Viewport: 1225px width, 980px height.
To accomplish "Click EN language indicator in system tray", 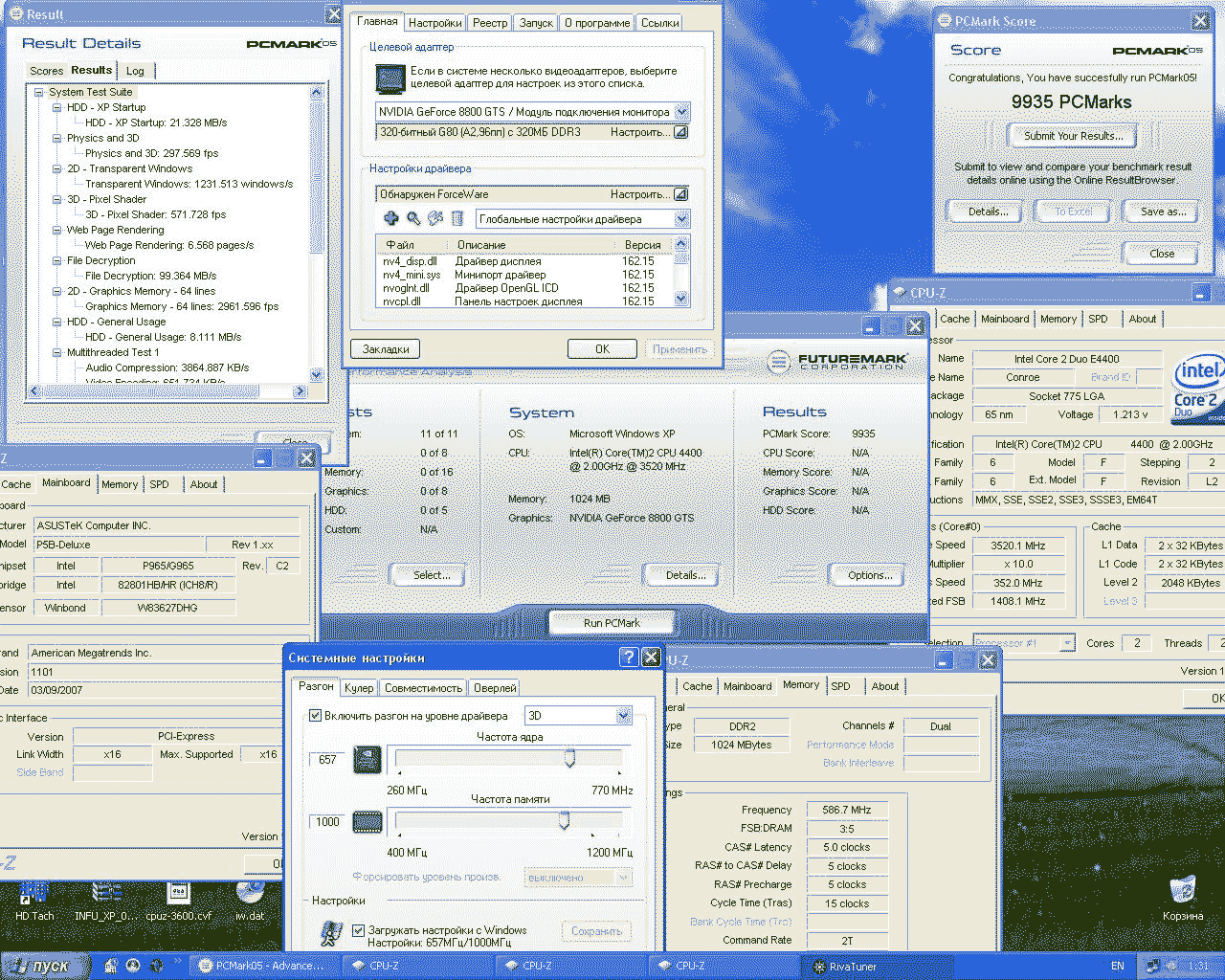I will point(1117,966).
